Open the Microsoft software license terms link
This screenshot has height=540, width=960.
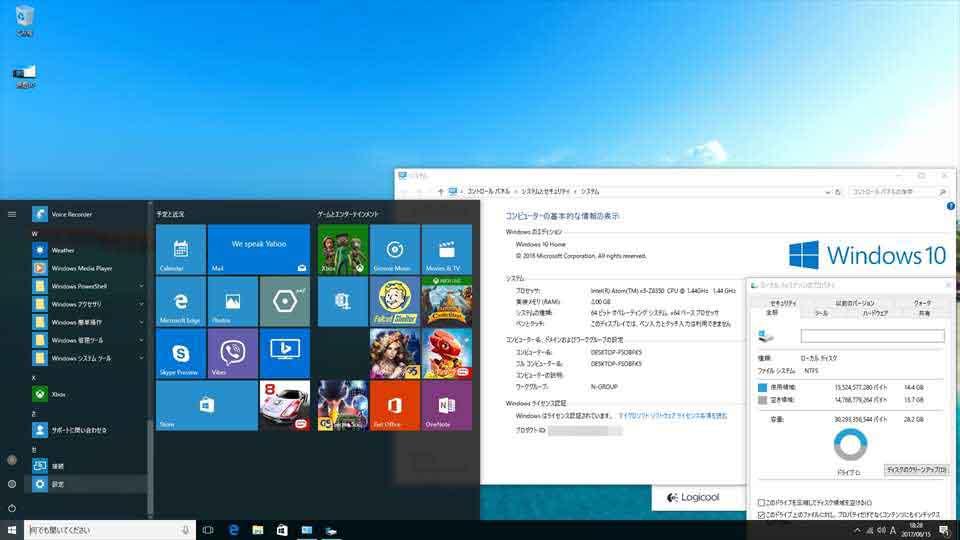pyautogui.click(x=673, y=416)
